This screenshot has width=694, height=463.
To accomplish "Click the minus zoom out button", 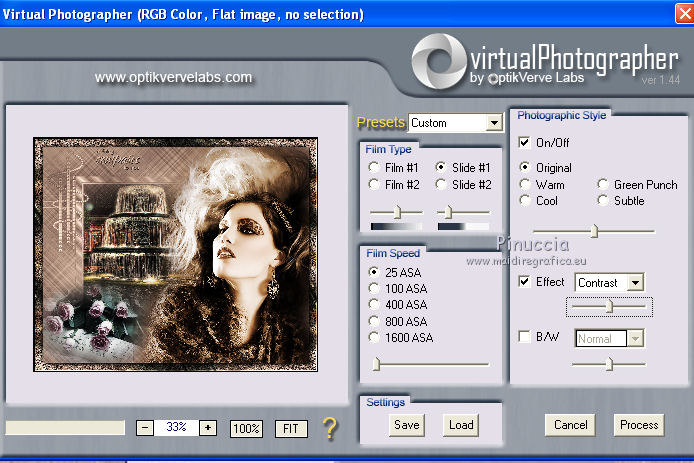I will pos(145,428).
